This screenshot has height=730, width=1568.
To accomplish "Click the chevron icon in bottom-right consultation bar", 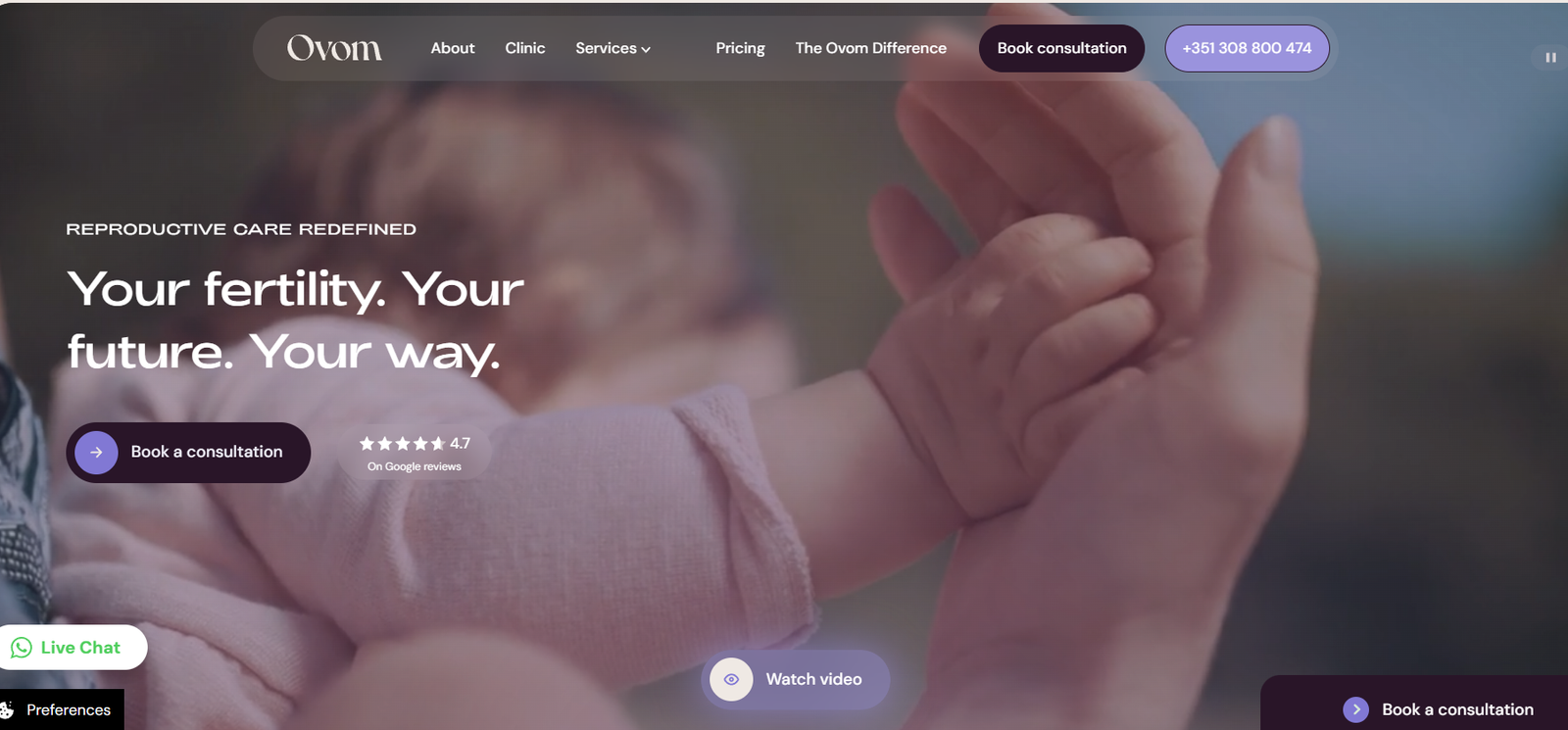I will (x=1356, y=709).
